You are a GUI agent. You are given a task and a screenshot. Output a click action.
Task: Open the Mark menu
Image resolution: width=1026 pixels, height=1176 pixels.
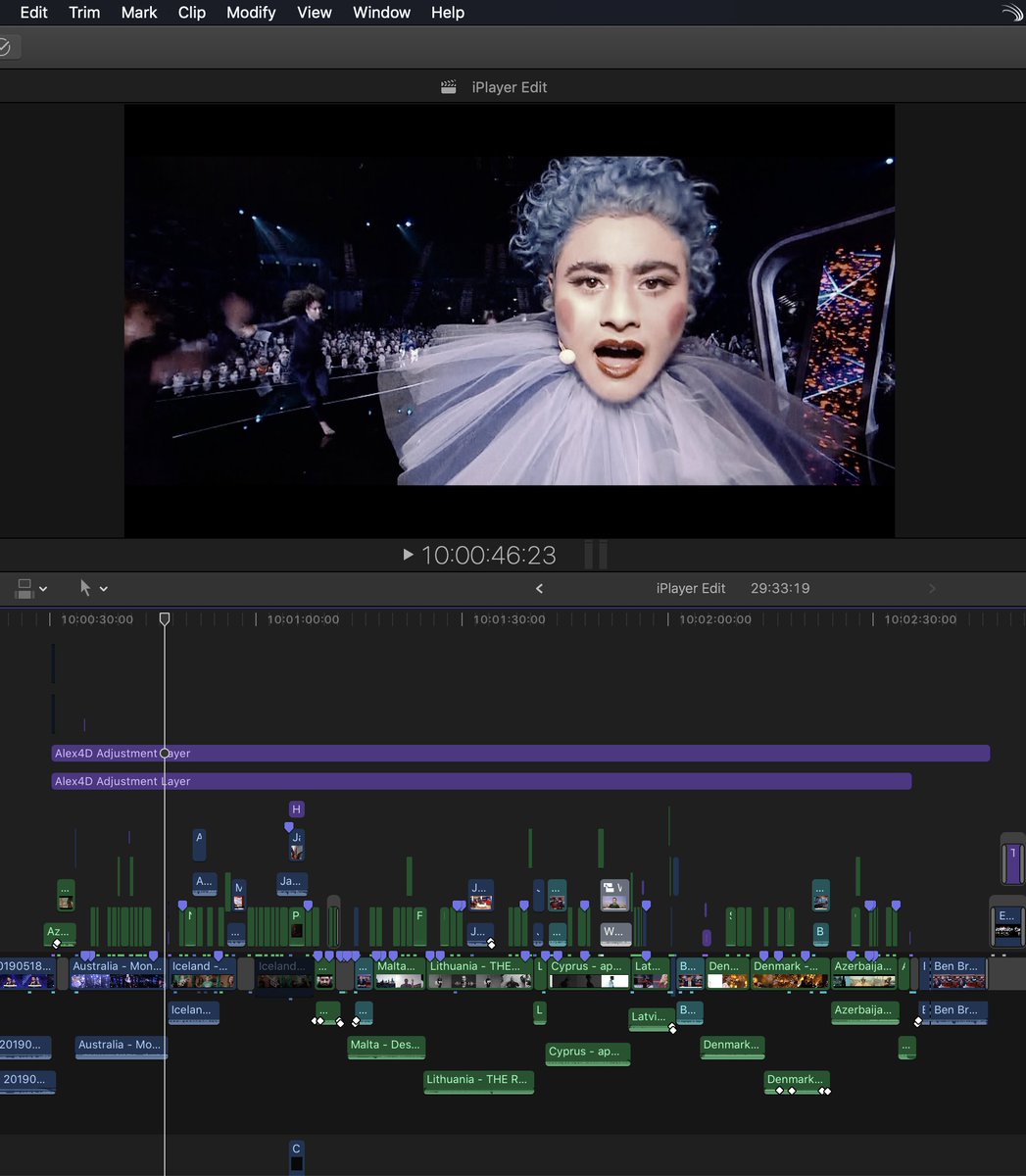point(139,13)
